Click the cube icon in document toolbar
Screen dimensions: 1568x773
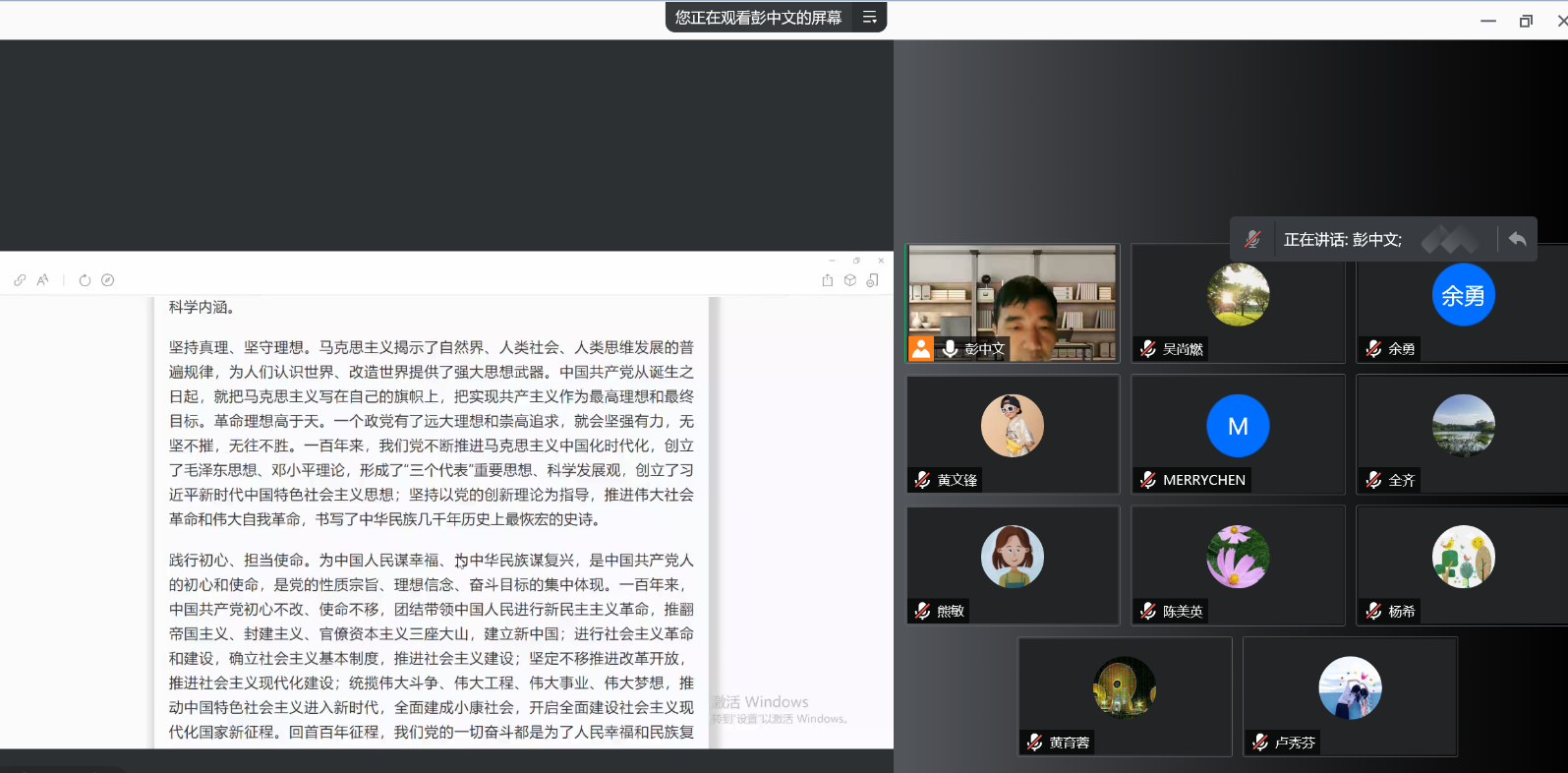849,280
